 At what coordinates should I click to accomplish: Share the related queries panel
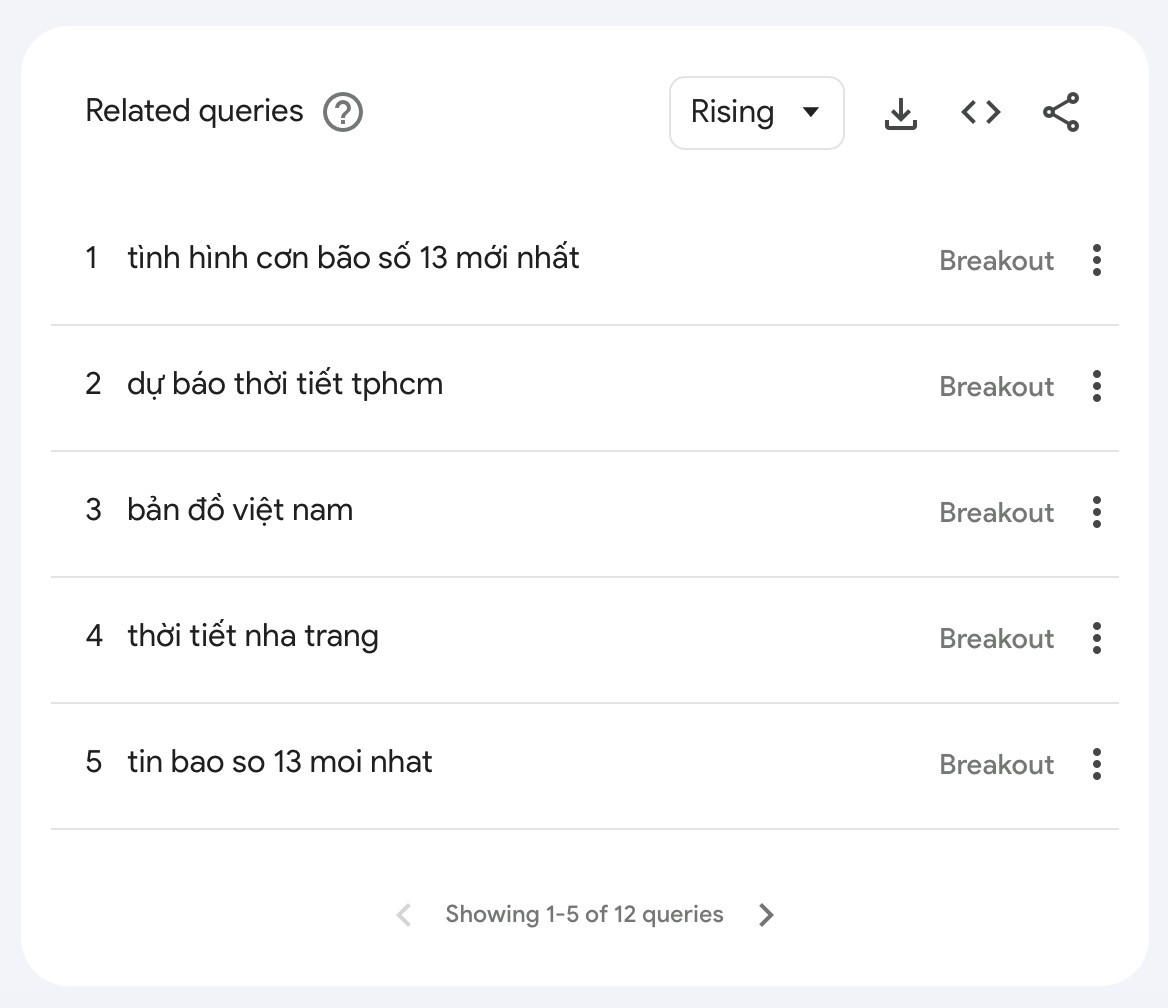tap(1059, 113)
